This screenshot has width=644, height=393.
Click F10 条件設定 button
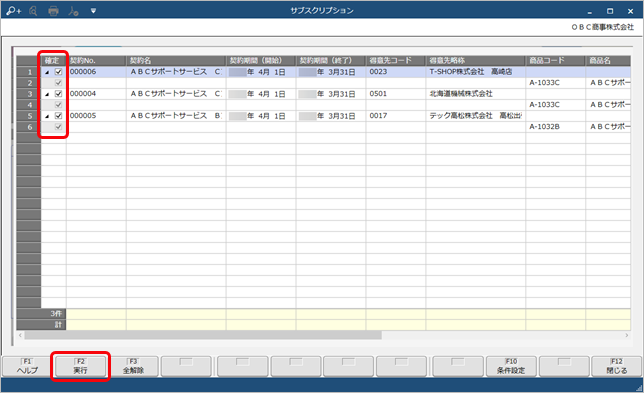[511, 366]
